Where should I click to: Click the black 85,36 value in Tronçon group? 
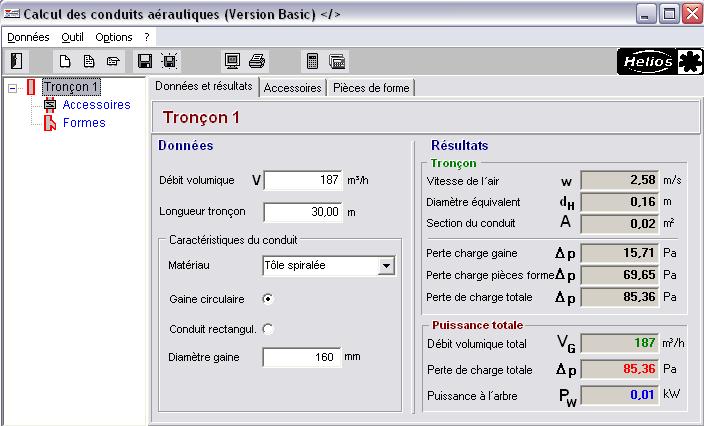[620, 297]
